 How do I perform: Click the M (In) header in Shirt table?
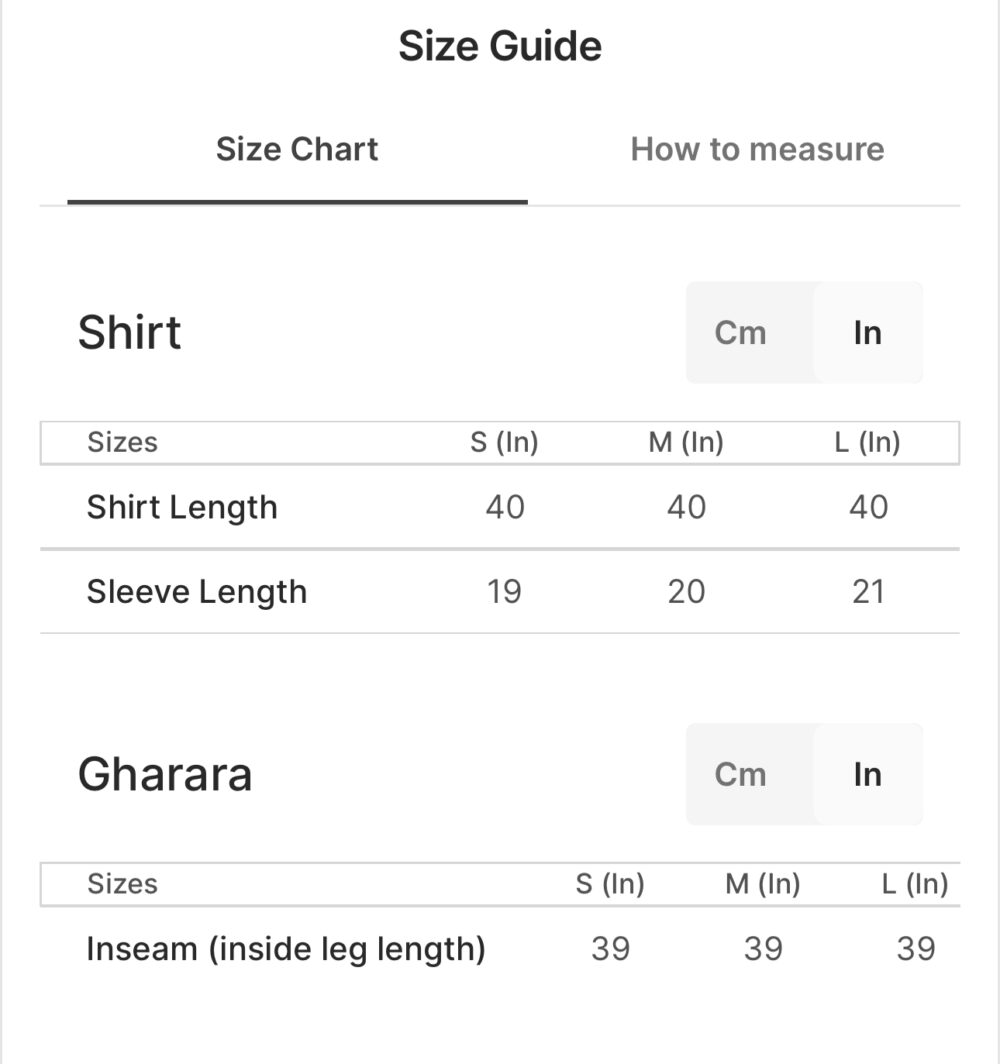[x=686, y=442]
